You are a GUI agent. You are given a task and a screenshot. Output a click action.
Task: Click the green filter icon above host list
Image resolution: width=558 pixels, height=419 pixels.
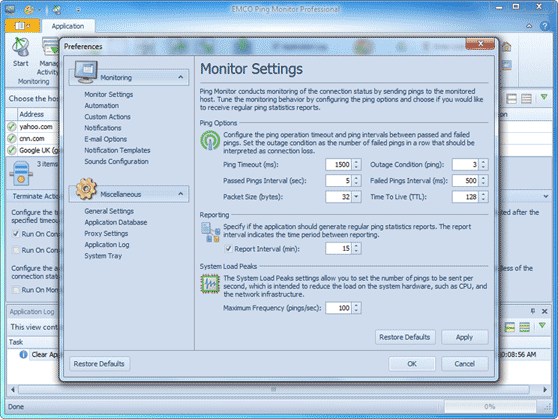(x=544, y=97)
